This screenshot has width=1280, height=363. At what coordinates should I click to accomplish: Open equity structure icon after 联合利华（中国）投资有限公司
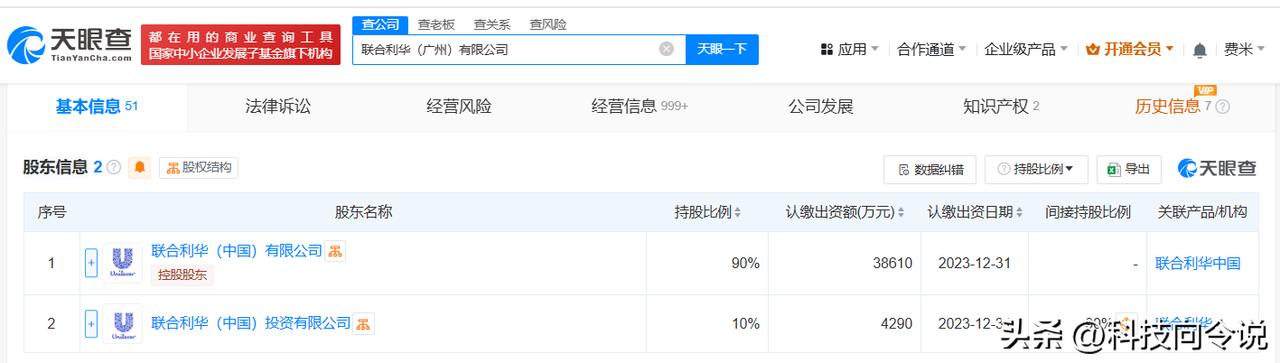tap(364, 323)
